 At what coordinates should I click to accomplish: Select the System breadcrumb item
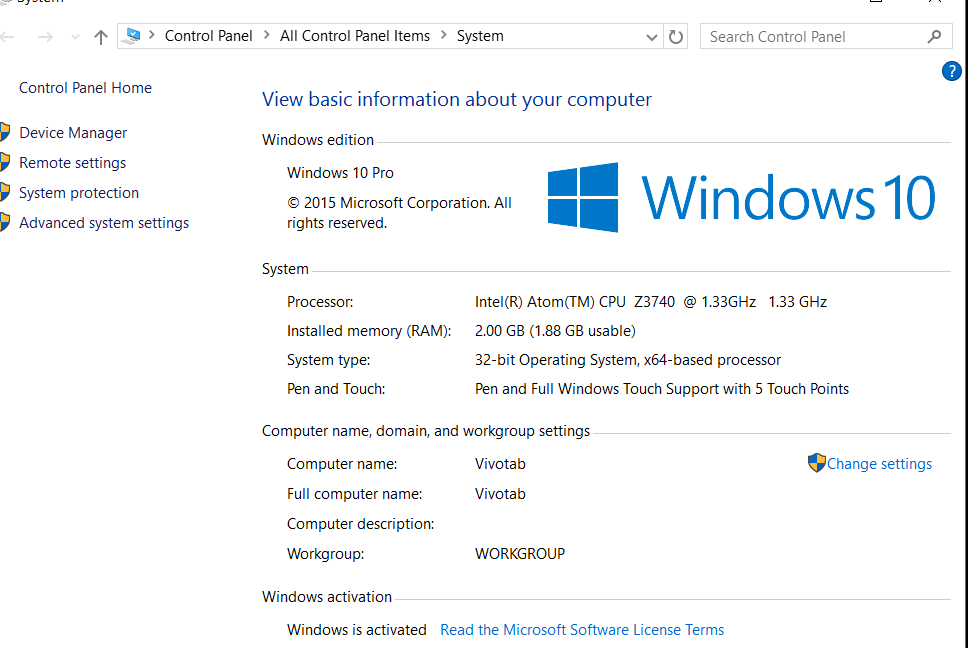(480, 36)
